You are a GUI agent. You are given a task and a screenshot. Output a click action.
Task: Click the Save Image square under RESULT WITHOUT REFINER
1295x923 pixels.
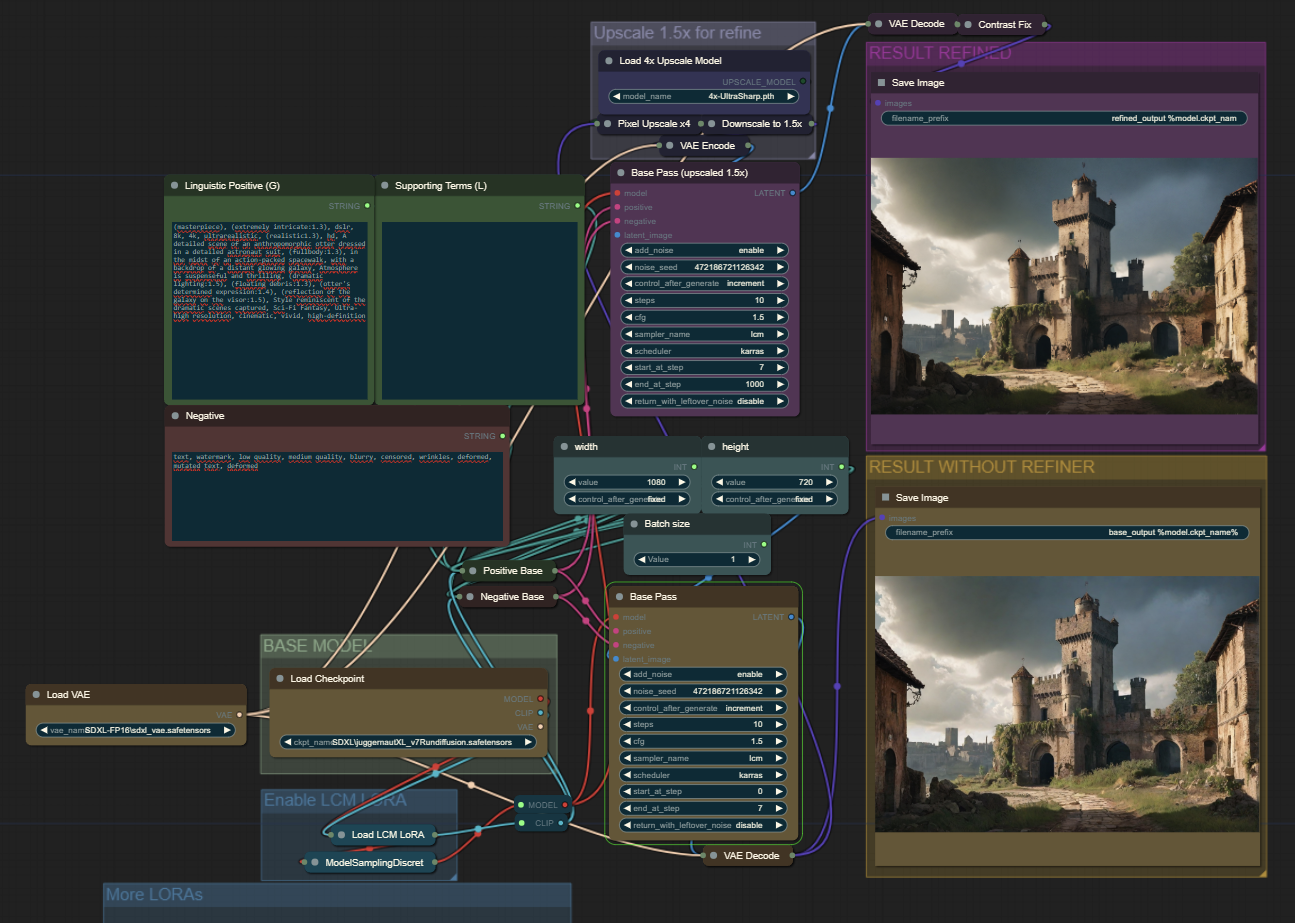[885, 498]
